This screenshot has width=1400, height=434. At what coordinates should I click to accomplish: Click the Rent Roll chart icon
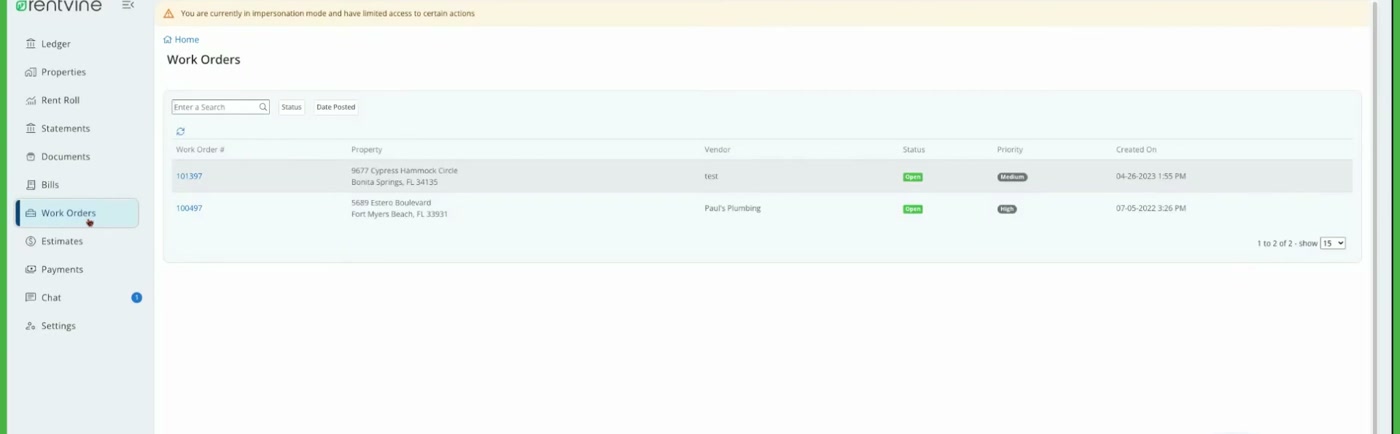point(31,100)
